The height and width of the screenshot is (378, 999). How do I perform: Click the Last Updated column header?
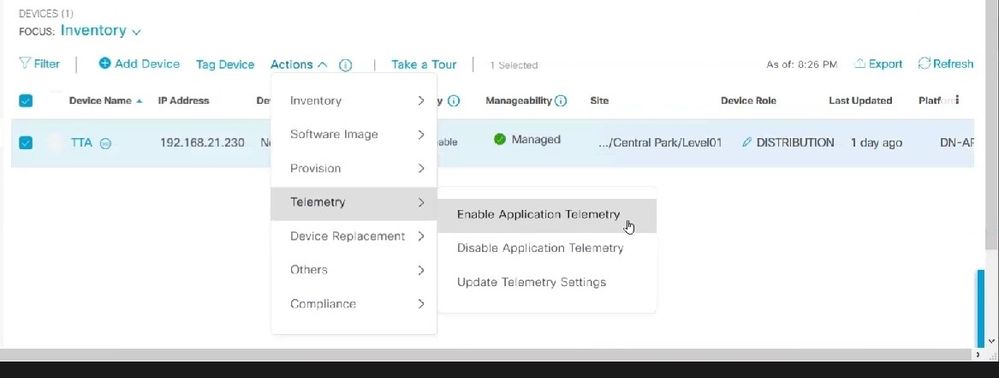tap(860, 101)
